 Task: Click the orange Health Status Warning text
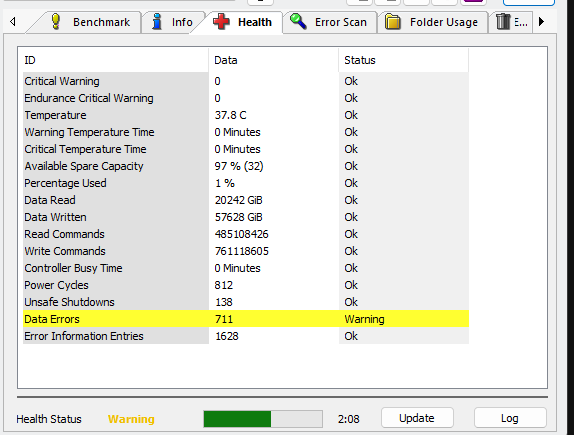pos(131,419)
